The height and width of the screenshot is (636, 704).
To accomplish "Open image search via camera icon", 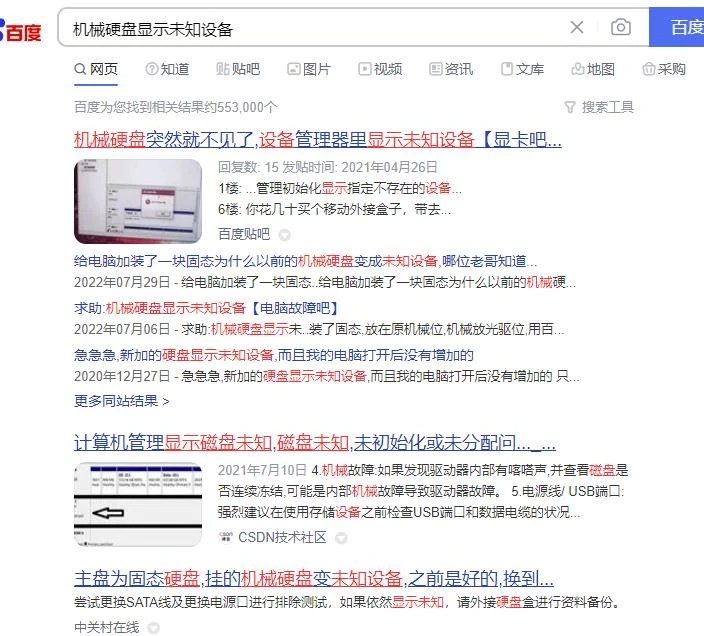I will [x=620, y=27].
